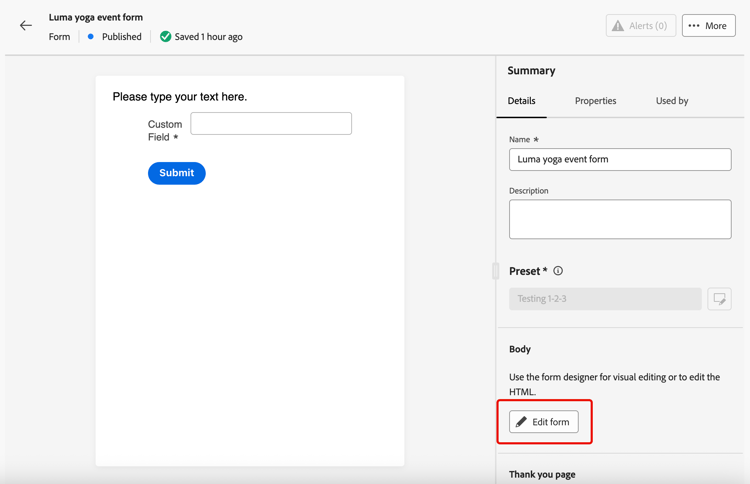
Task: Switch to the Used by tab
Action: (x=671, y=101)
